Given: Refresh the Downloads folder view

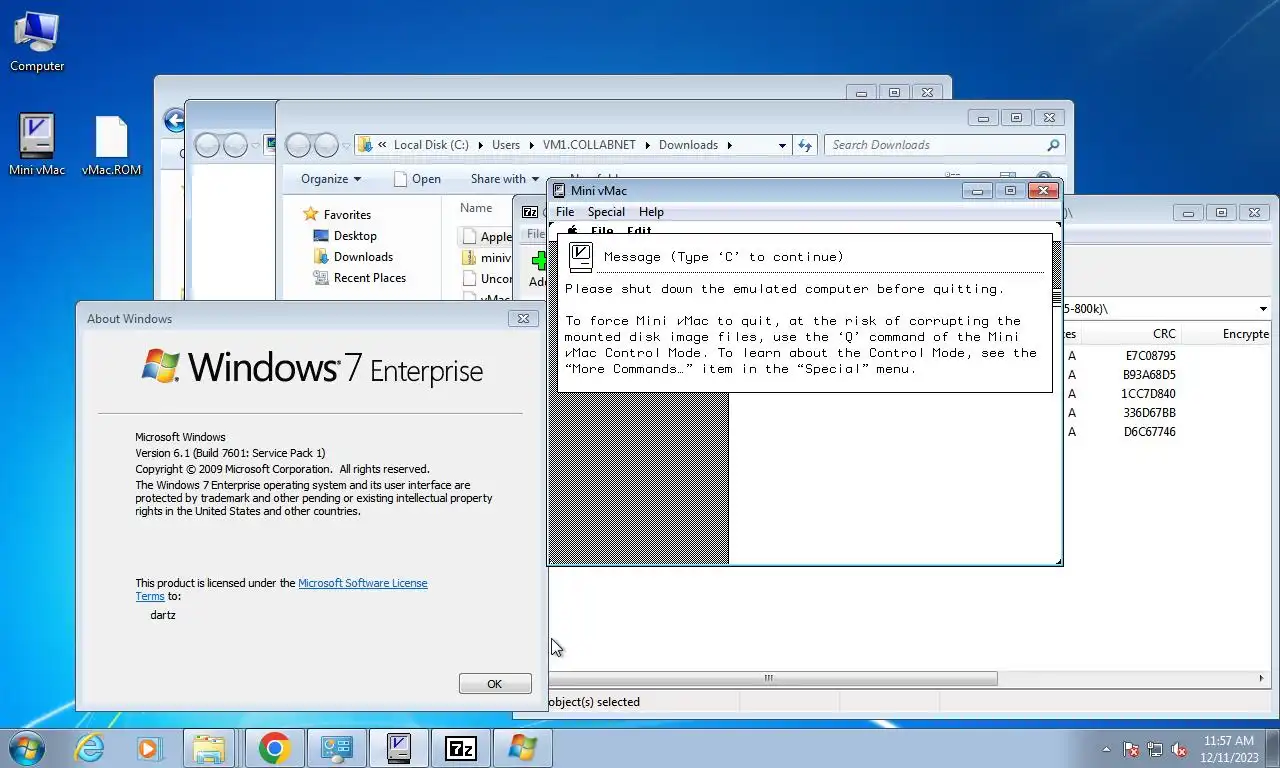Looking at the screenshot, I should (805, 145).
